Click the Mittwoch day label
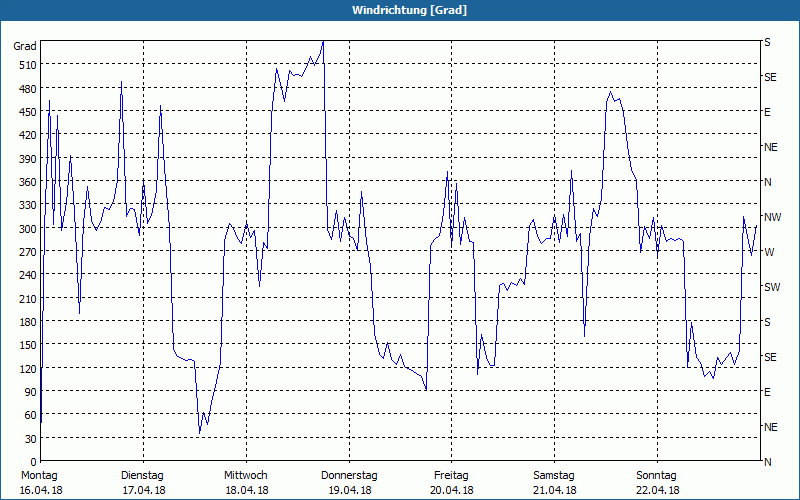Viewport: 800px width, 500px height. [x=245, y=476]
